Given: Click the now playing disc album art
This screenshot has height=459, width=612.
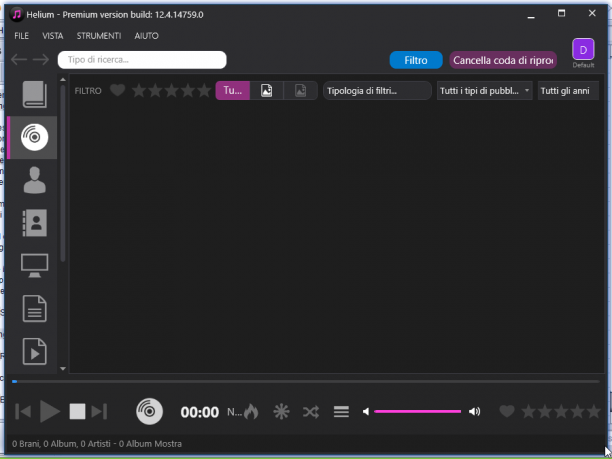Looking at the screenshot, I should tap(149, 411).
